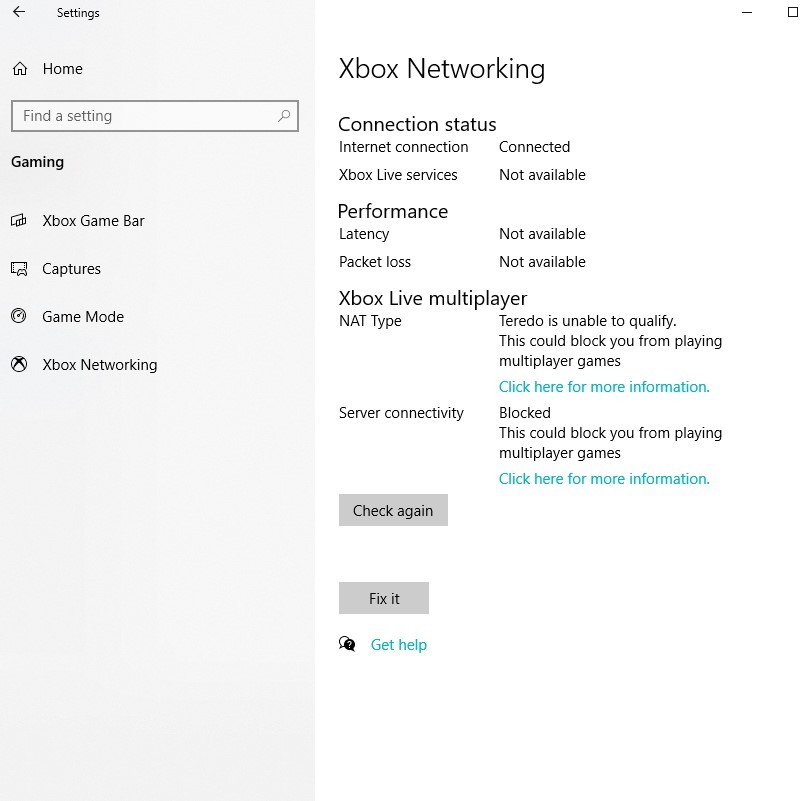
Task: Click the search magnifier icon
Action: (284, 116)
